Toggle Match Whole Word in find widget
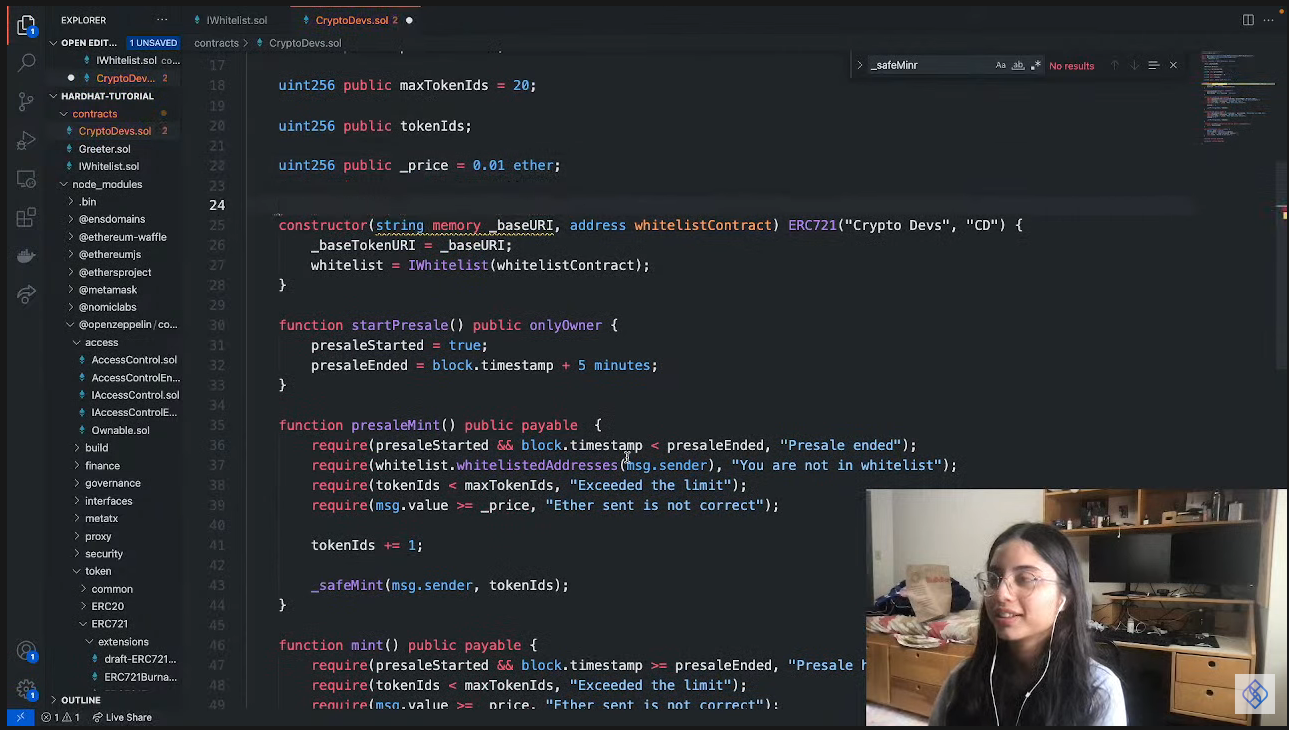Image resolution: width=1289 pixels, height=730 pixels. coord(1018,65)
